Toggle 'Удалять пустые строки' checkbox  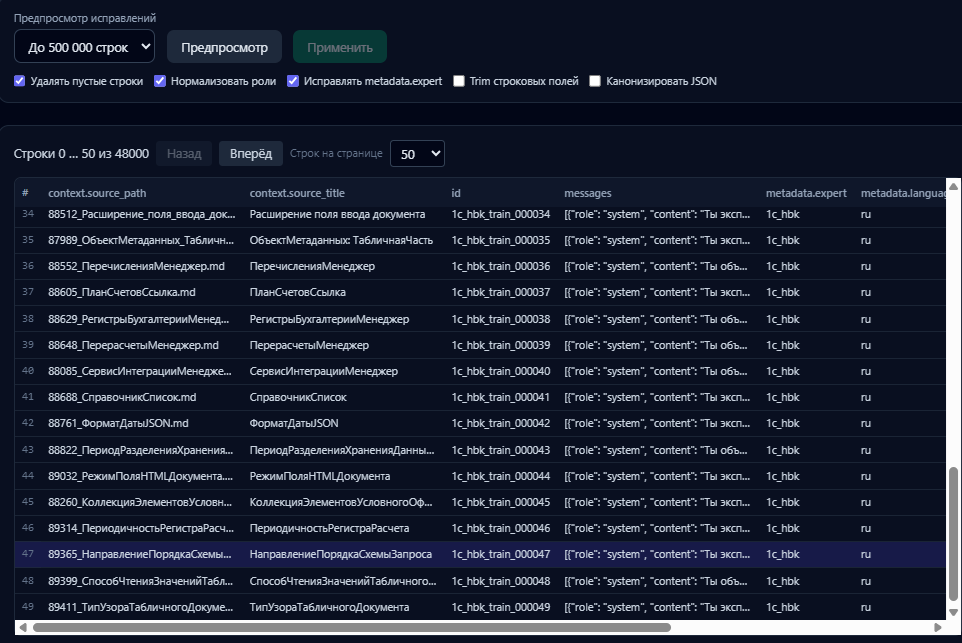pyautogui.click(x=20, y=81)
